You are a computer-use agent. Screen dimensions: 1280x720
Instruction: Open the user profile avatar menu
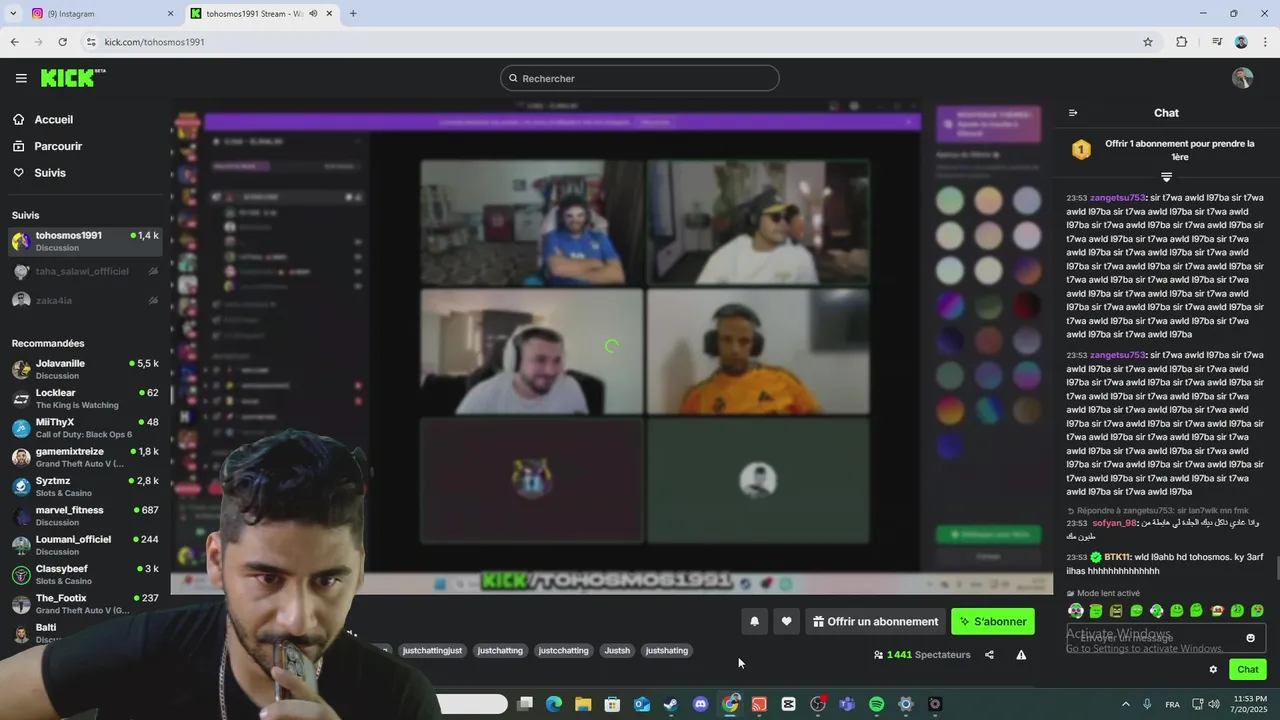(x=1242, y=78)
